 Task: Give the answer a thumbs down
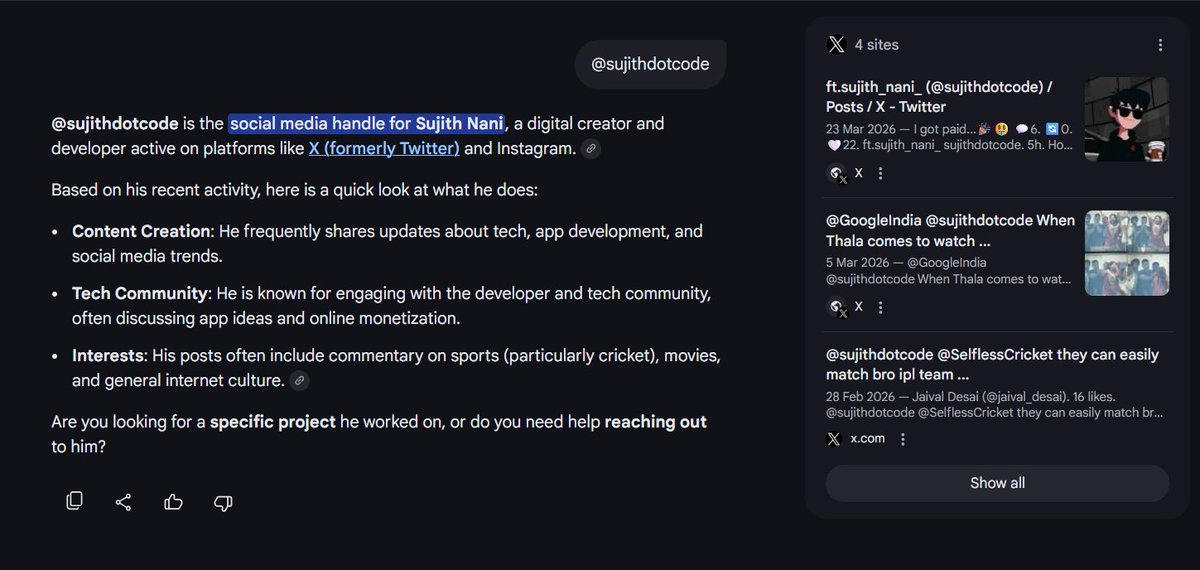pos(223,503)
